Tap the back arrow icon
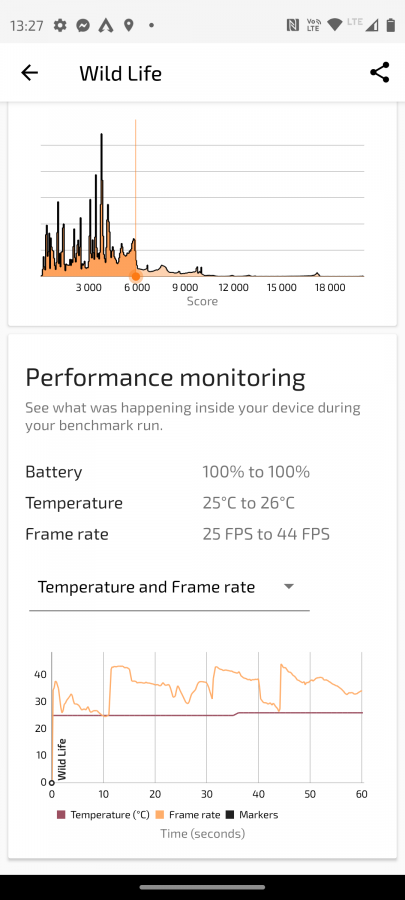The width and height of the screenshot is (405, 900). point(29,73)
